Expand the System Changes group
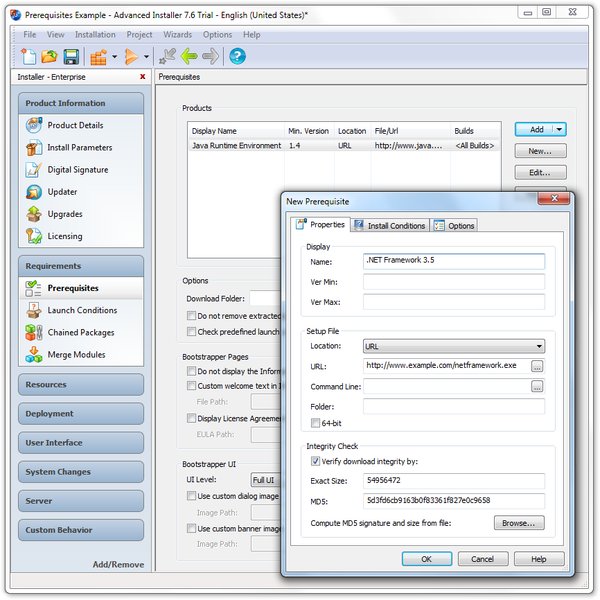The width and height of the screenshot is (600, 600). click(81, 472)
